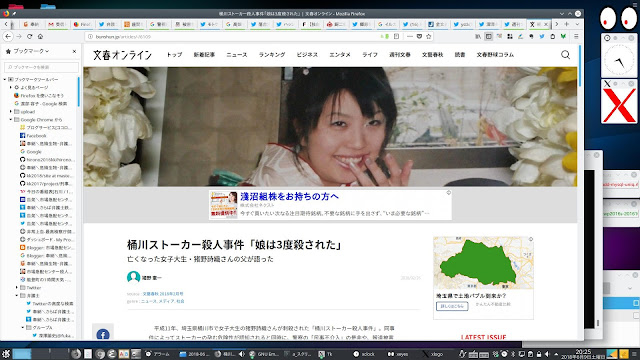
Task: Switch to the xeyes taskbar entry
Action: pos(398,354)
